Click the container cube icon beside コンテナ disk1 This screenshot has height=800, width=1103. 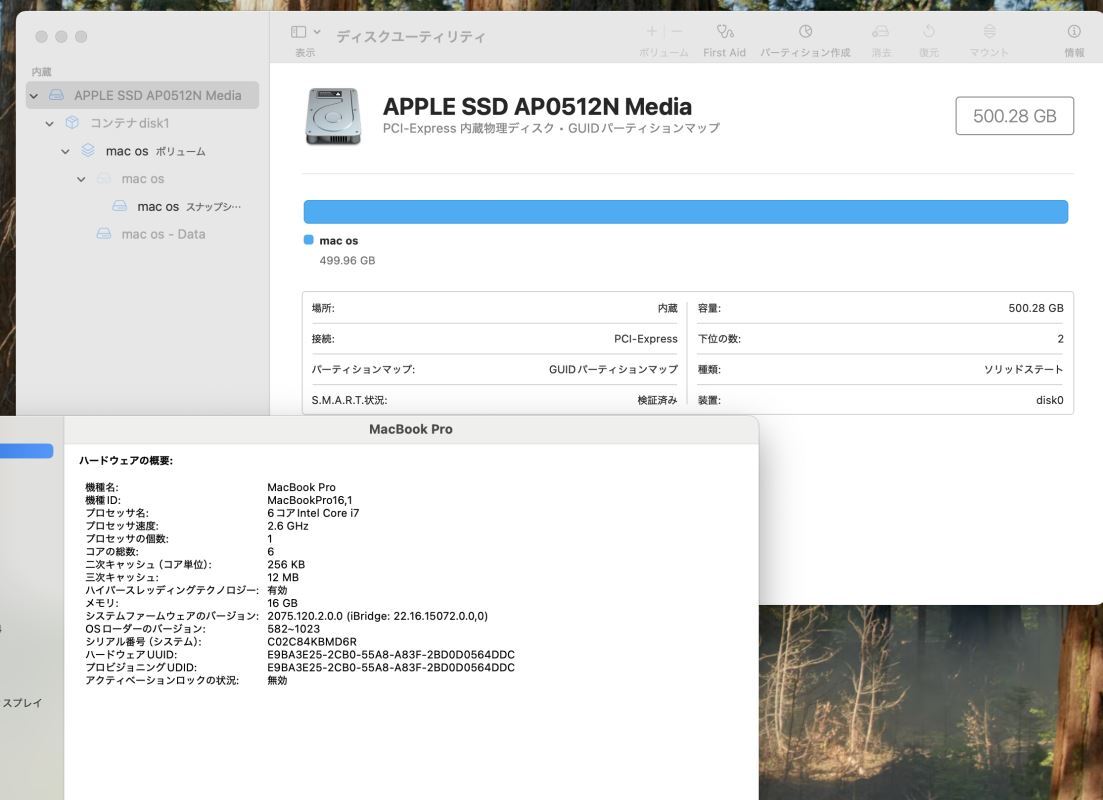[x=72, y=122]
